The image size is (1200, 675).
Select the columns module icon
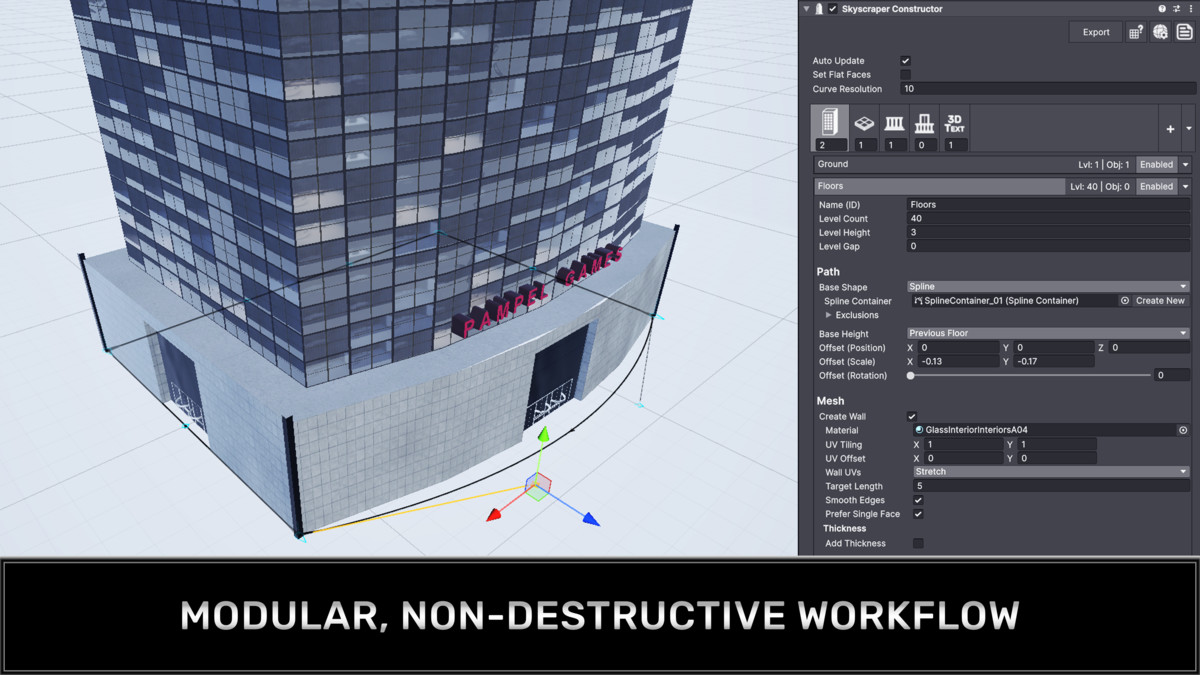tap(894, 122)
